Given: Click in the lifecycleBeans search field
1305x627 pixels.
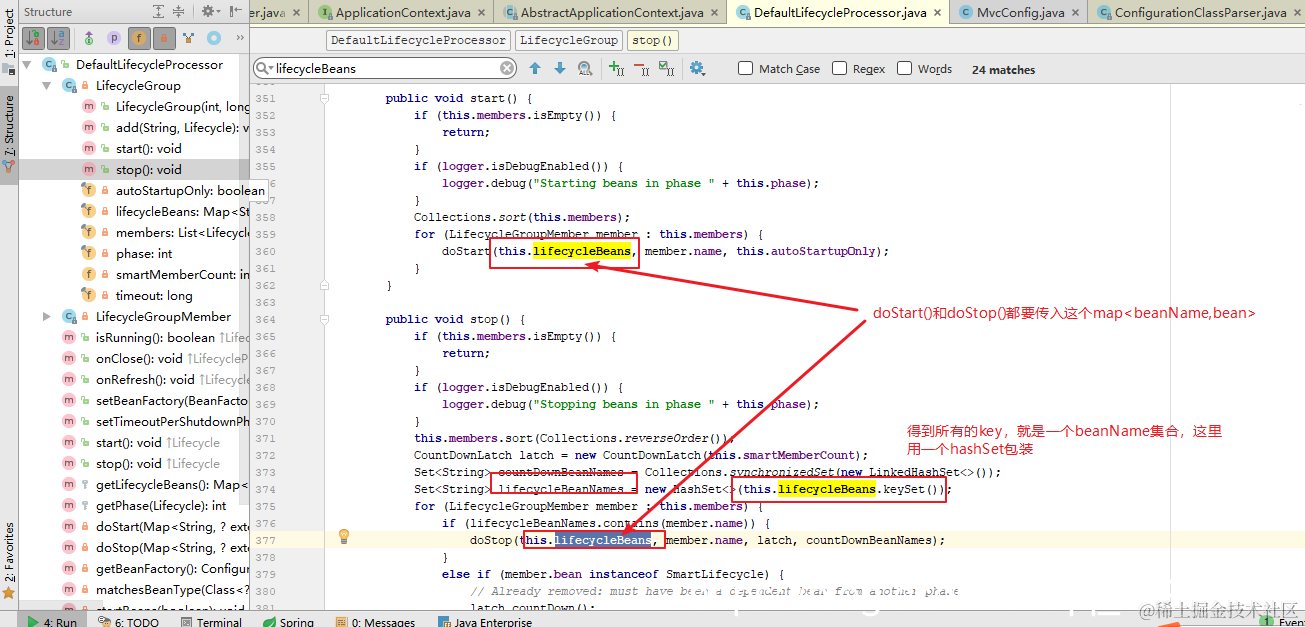Looking at the screenshot, I should (385, 68).
